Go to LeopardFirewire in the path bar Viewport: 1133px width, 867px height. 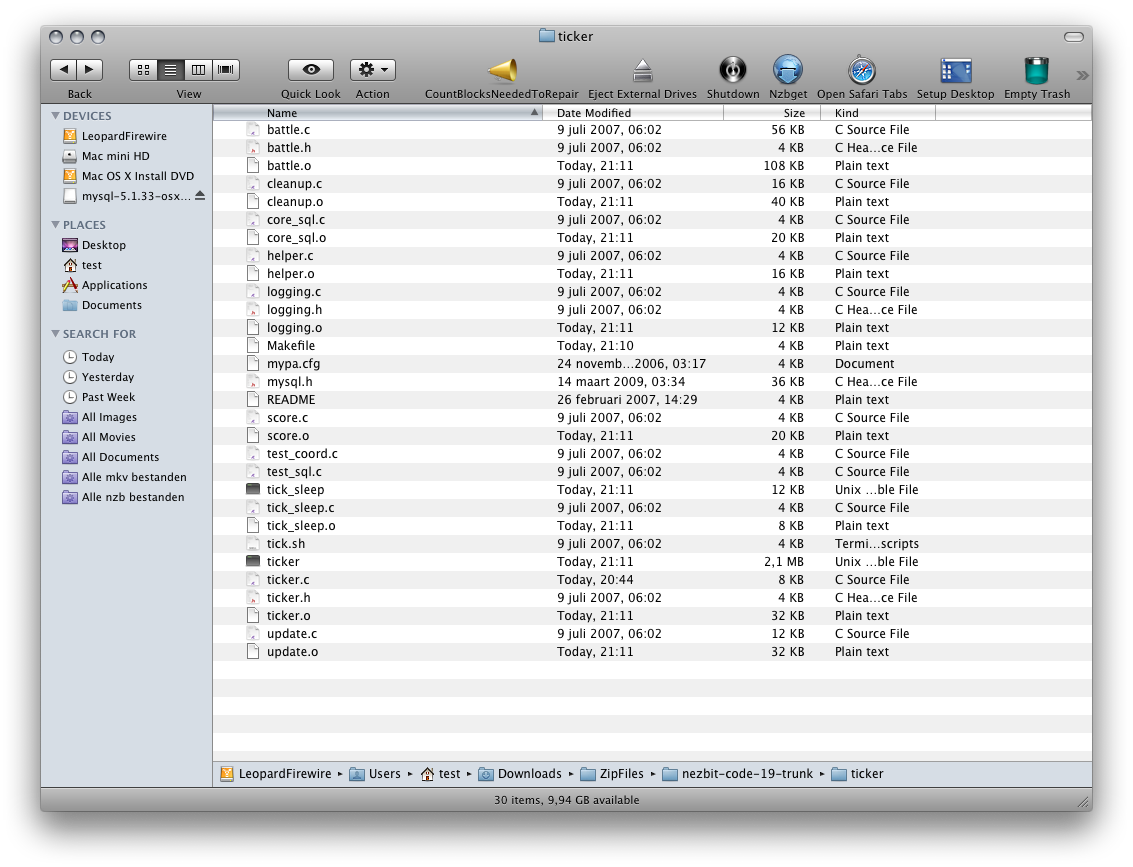tap(275, 774)
